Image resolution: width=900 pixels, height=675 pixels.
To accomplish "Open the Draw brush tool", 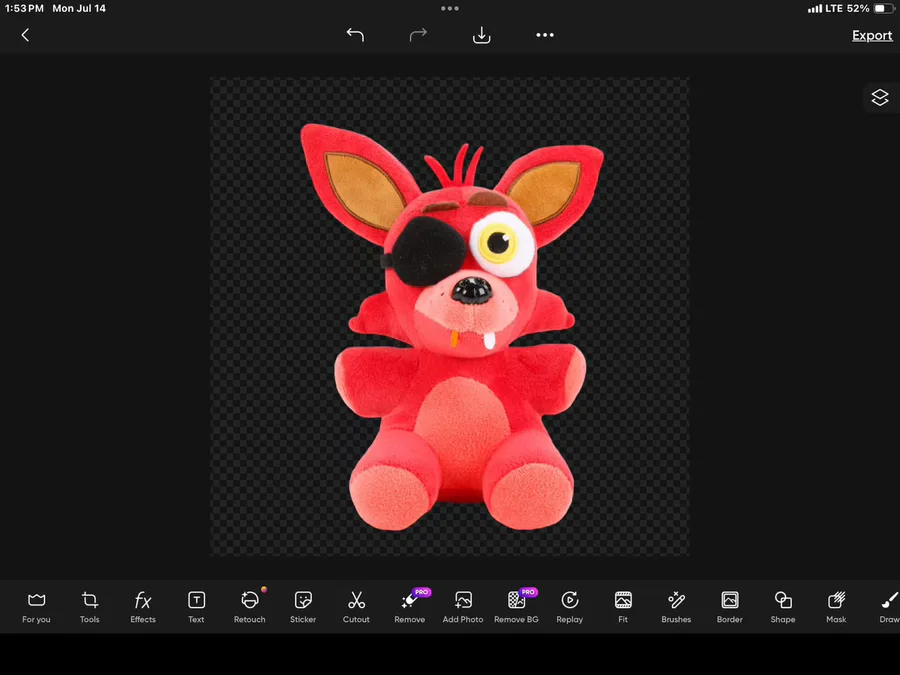I will click(889, 607).
